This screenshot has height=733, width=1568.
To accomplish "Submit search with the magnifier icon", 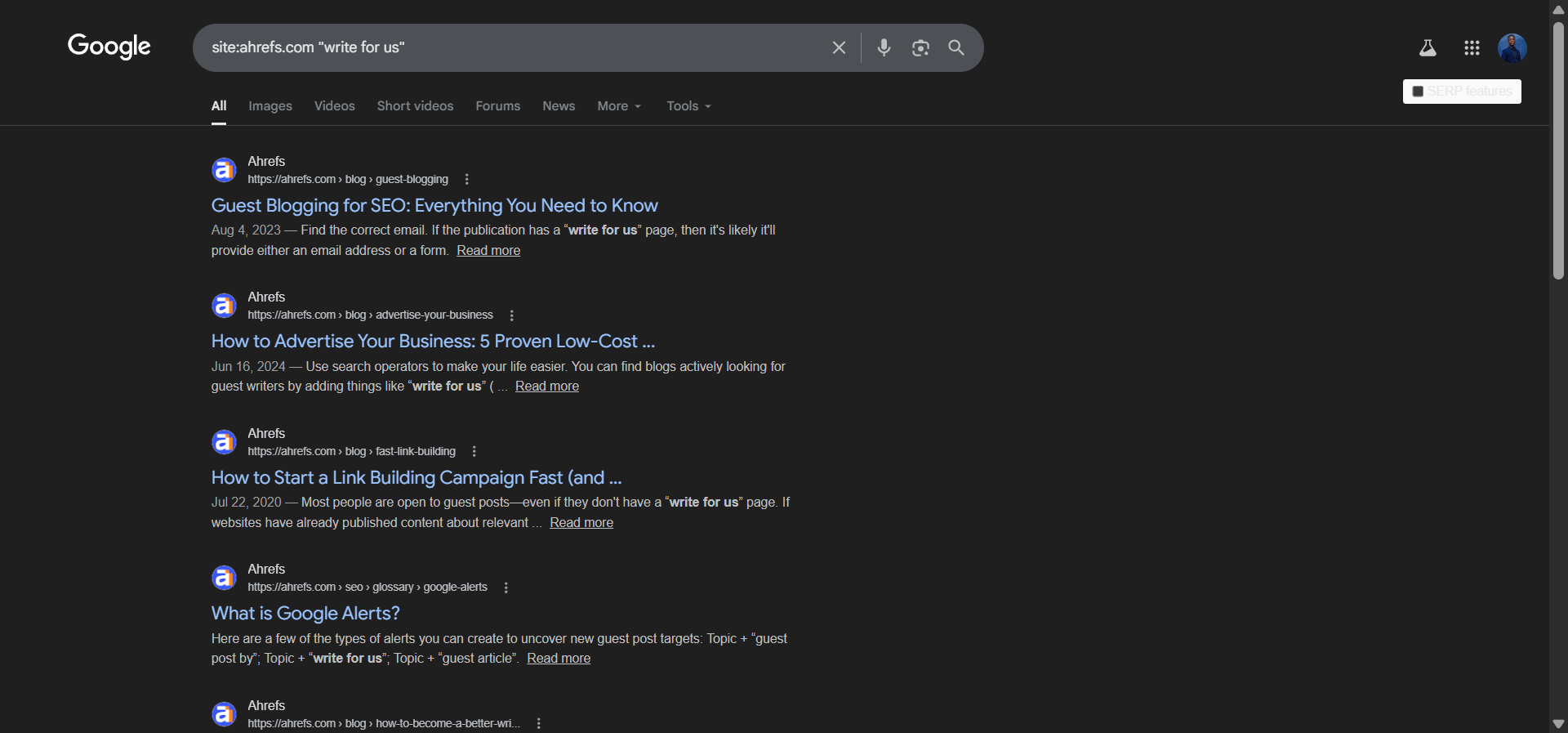I will (x=956, y=47).
